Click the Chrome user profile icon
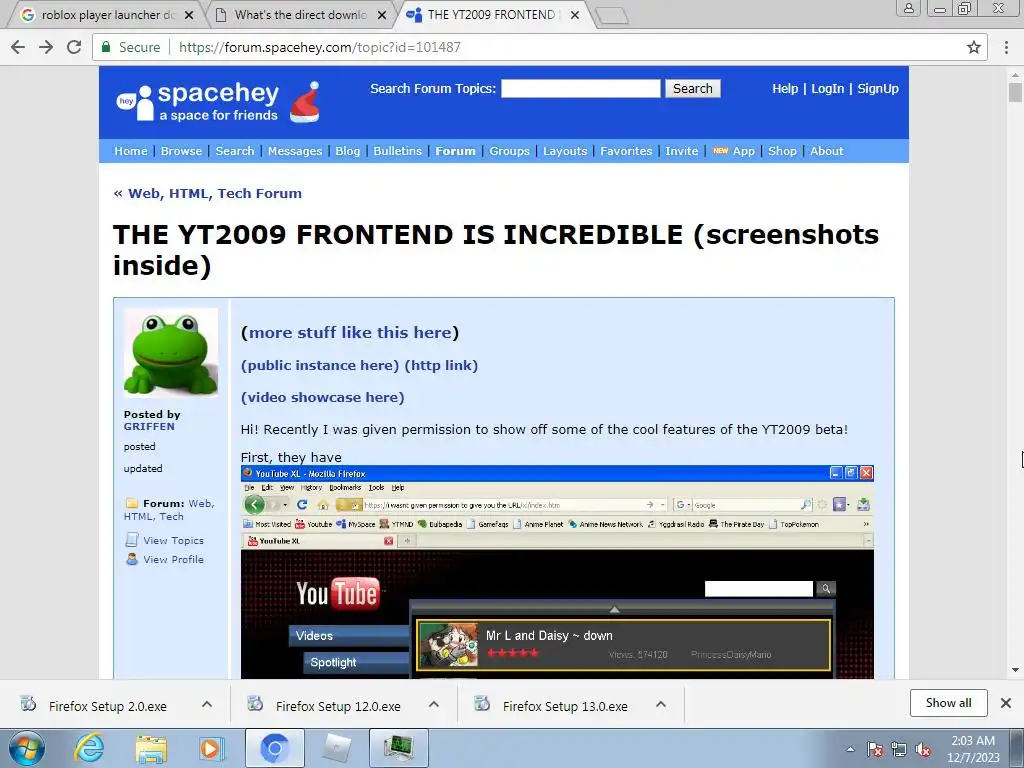Screen dimensions: 1024x768 [908, 8]
